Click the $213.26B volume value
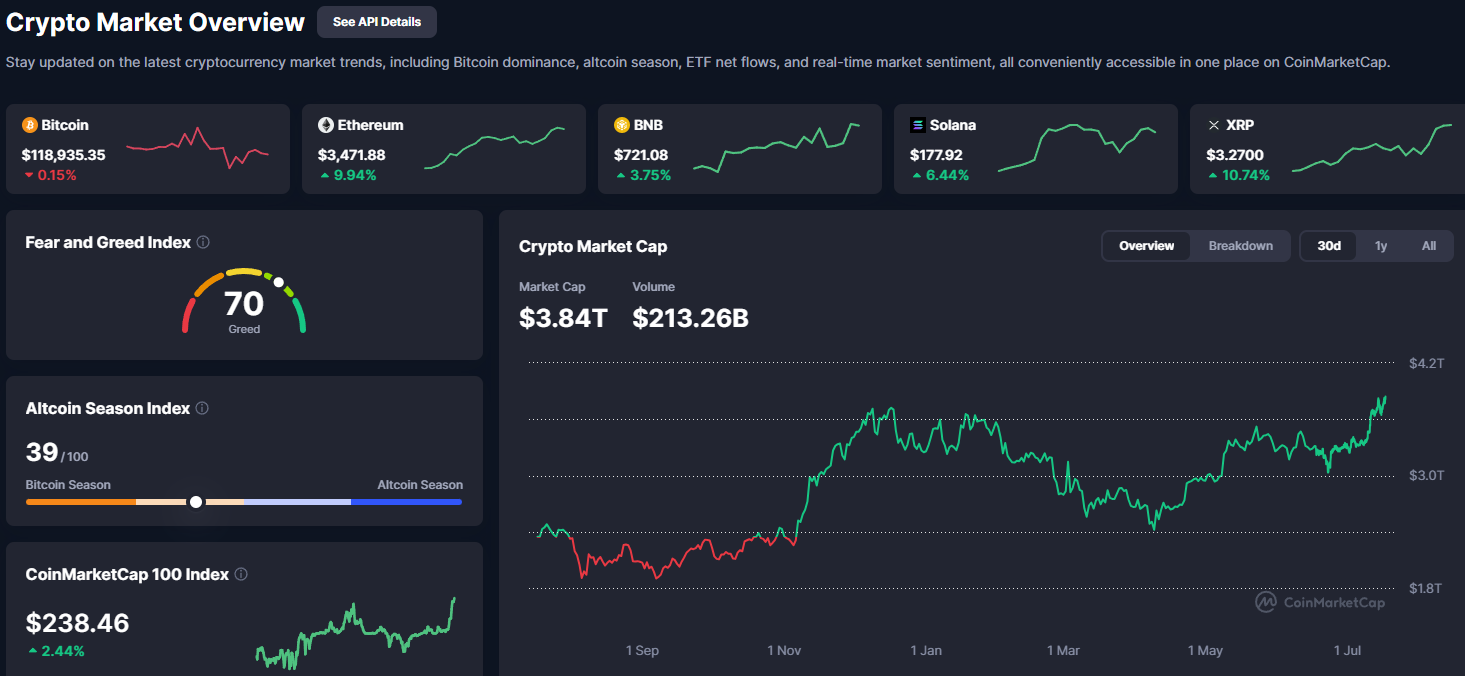Image resolution: width=1465 pixels, height=676 pixels. click(x=691, y=318)
